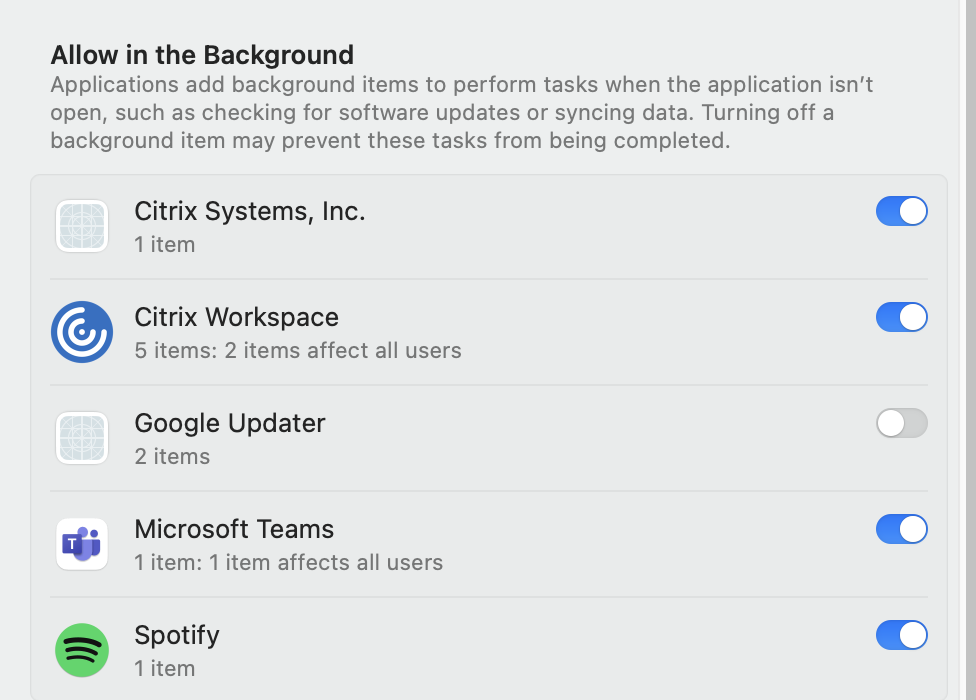The image size is (976, 700).
Task: Click the "2 items" text under Google Updater
Action: coord(172,456)
